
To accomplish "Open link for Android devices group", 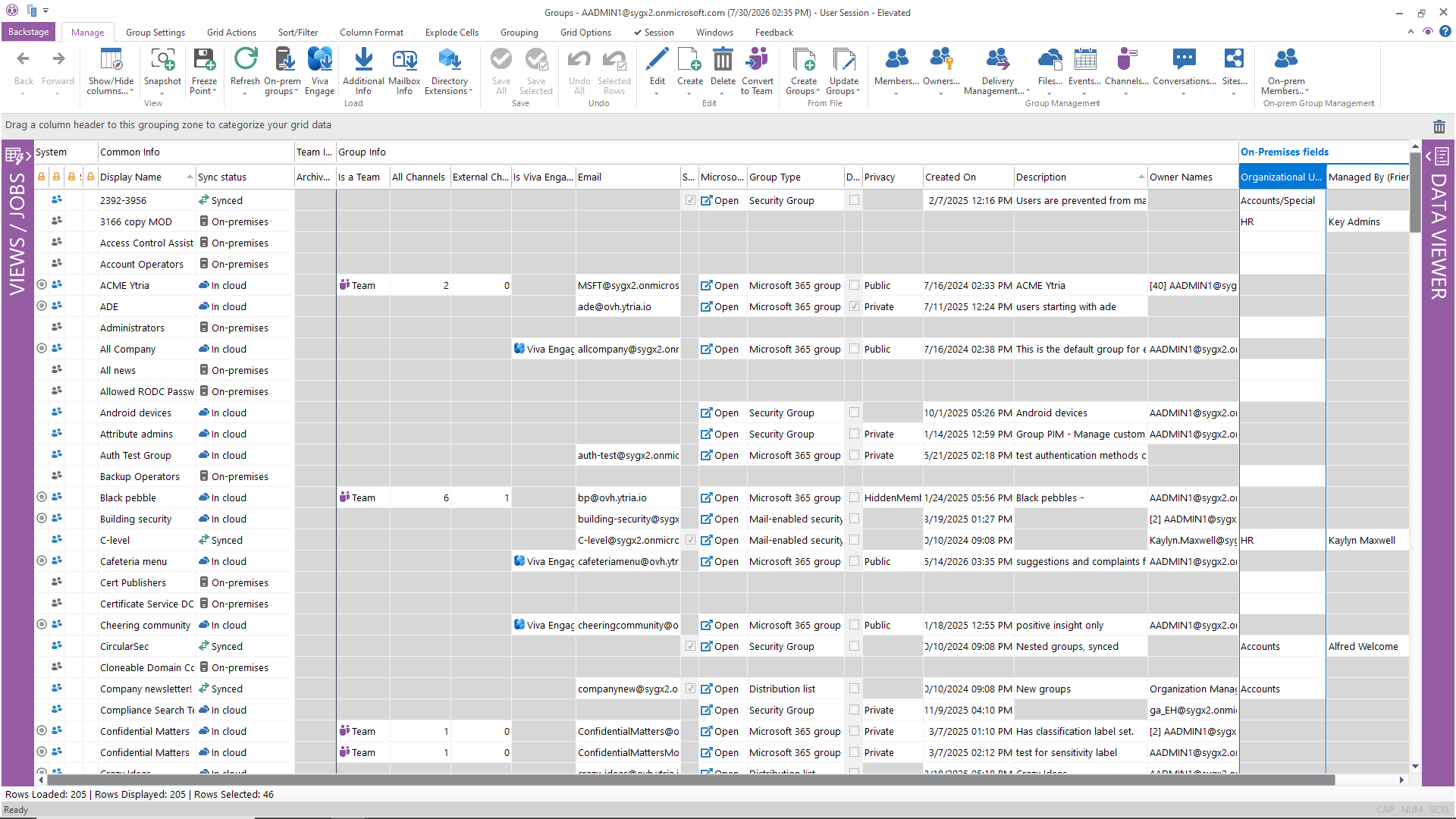I will (720, 413).
